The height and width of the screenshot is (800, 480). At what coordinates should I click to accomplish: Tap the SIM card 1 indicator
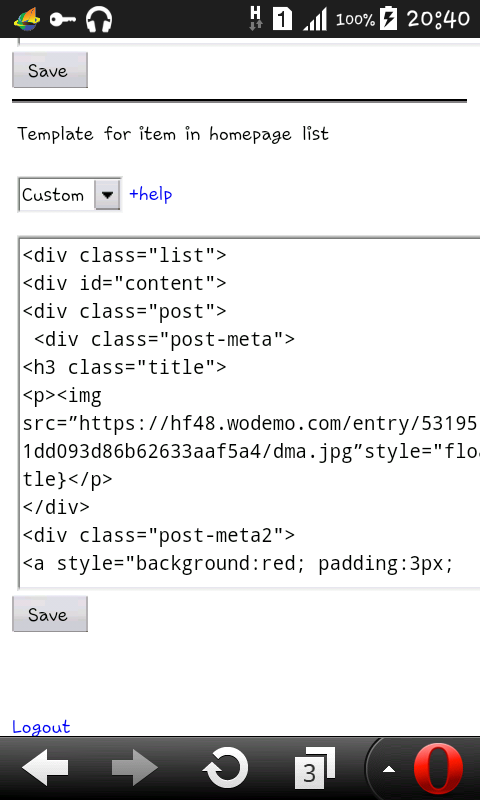[x=282, y=19]
